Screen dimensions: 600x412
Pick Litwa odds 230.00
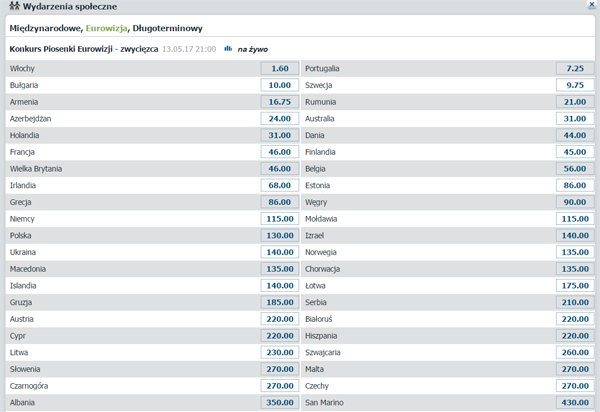click(280, 352)
